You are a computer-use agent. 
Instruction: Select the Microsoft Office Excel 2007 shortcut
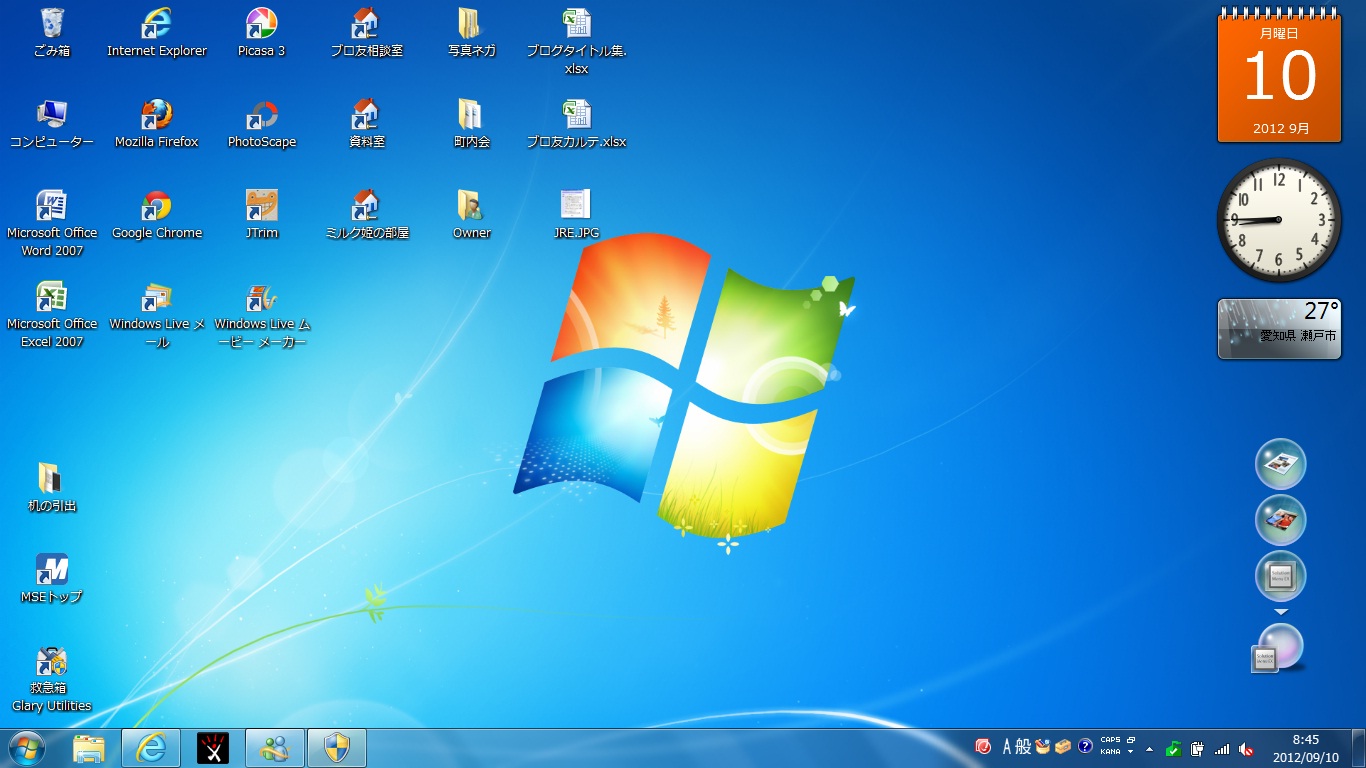(52, 315)
